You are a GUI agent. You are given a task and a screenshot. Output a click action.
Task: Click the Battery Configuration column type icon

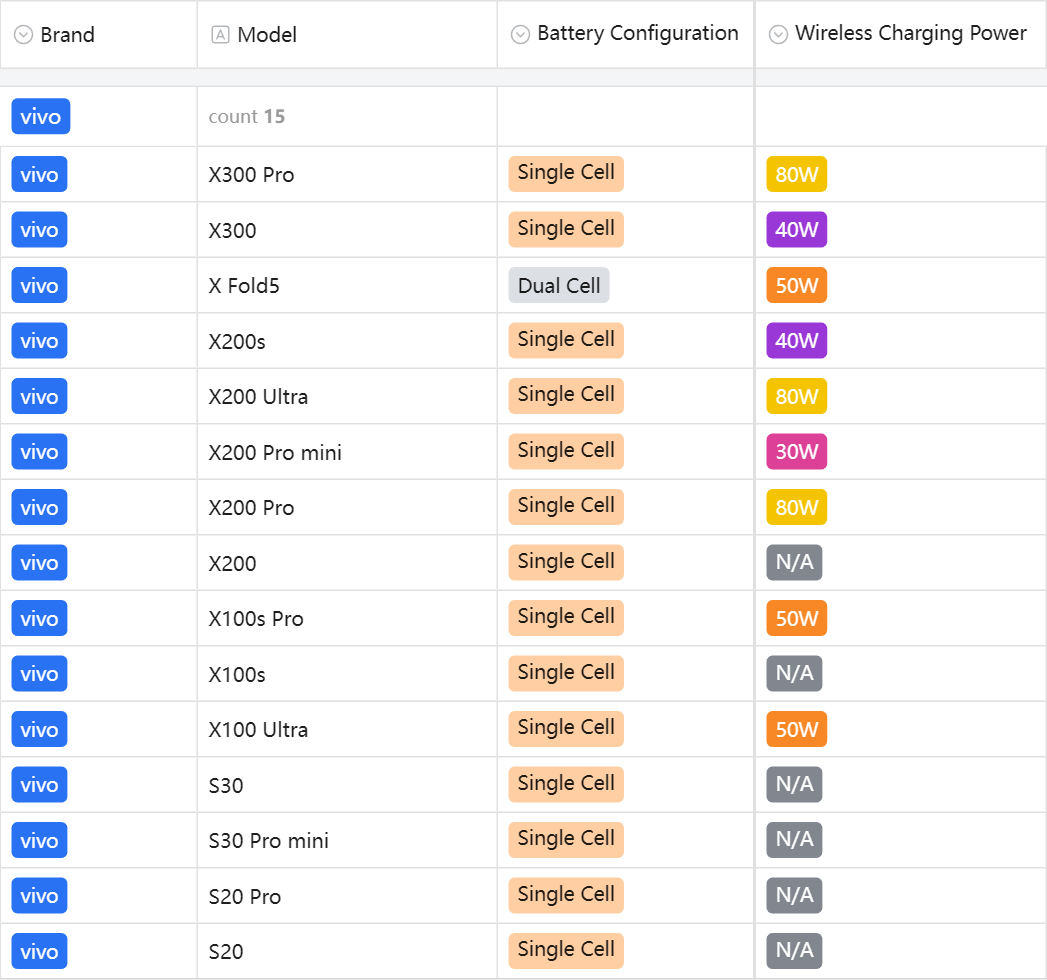520,34
